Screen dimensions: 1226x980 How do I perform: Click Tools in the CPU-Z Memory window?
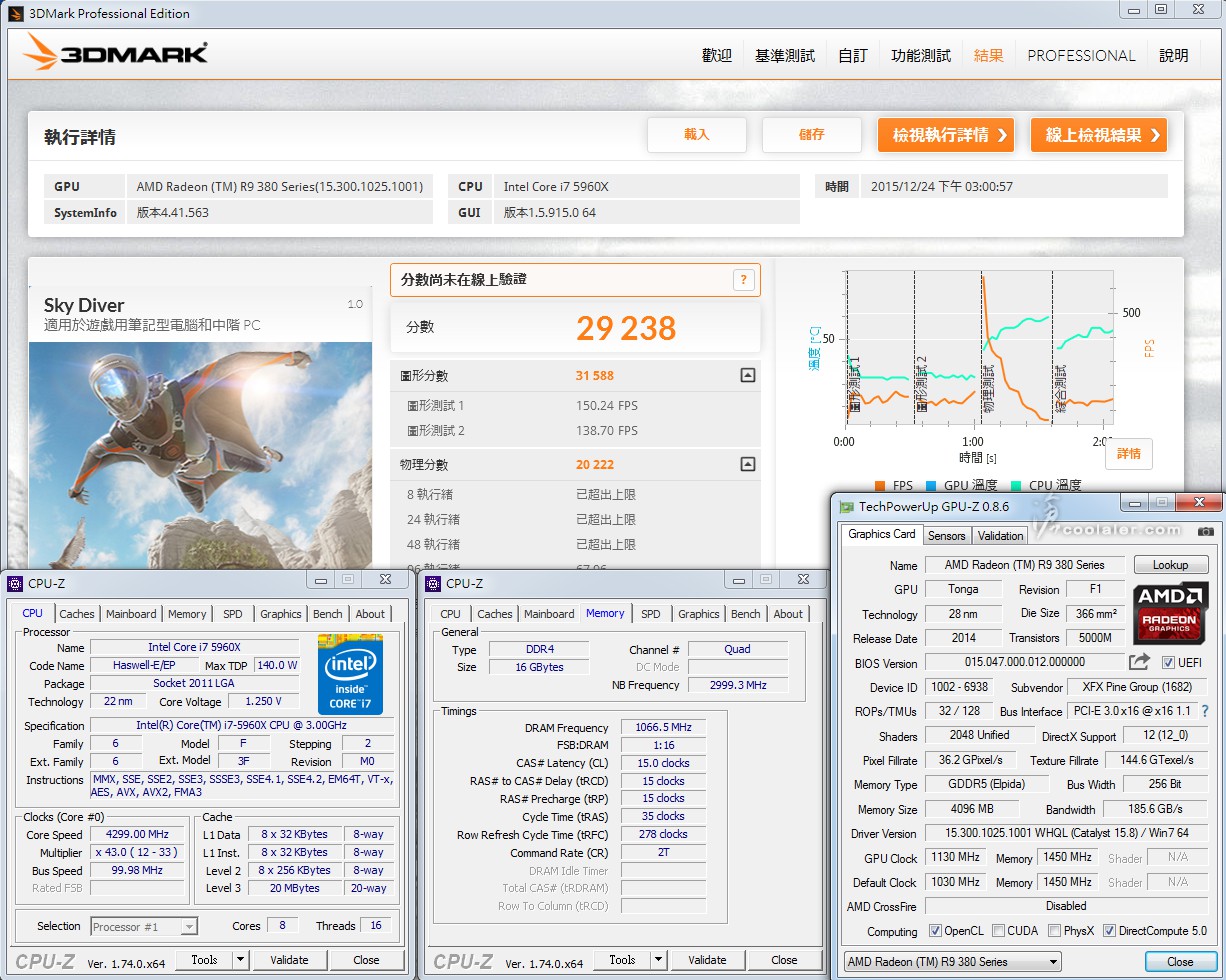pyautogui.click(x=622, y=960)
